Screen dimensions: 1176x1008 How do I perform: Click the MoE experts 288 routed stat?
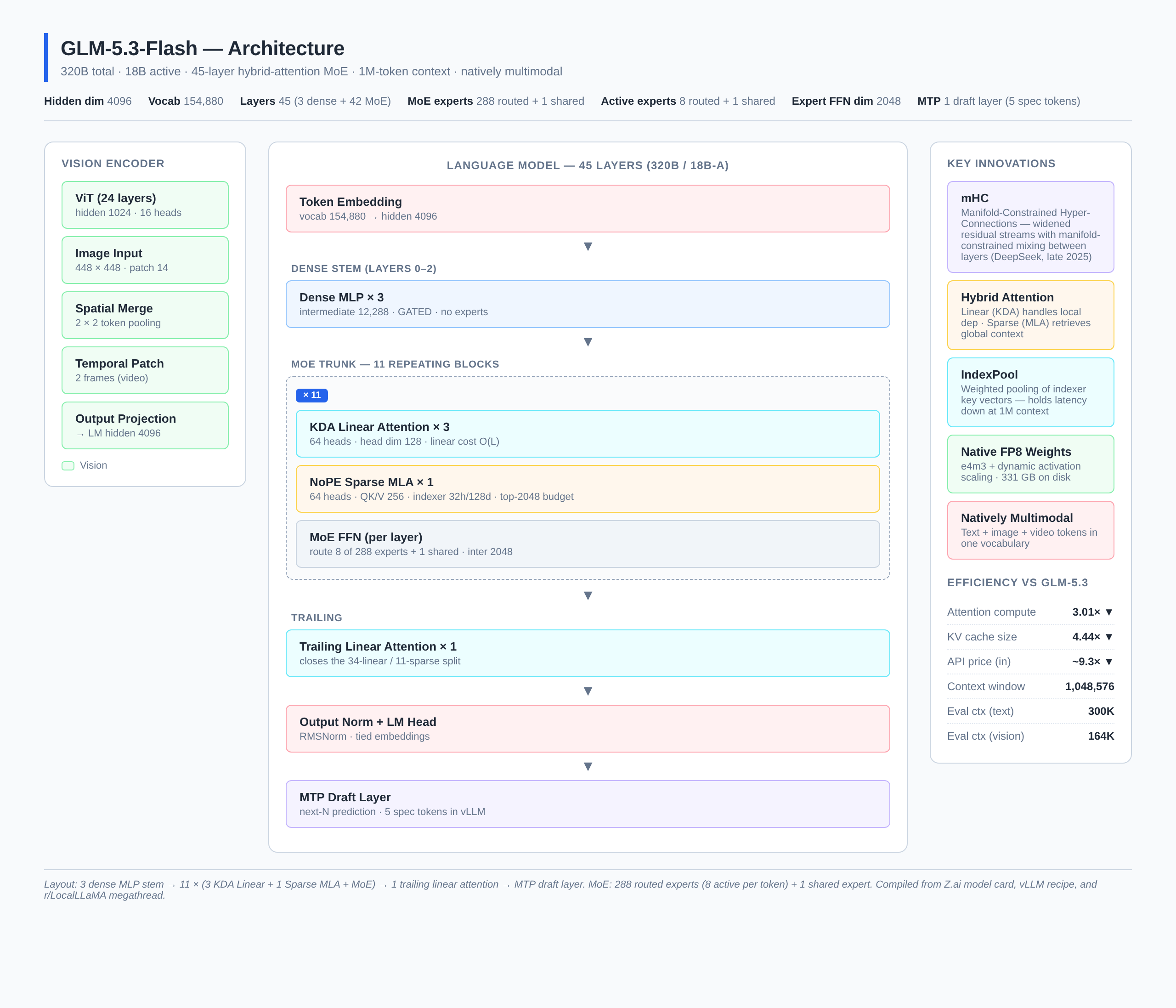click(x=496, y=101)
